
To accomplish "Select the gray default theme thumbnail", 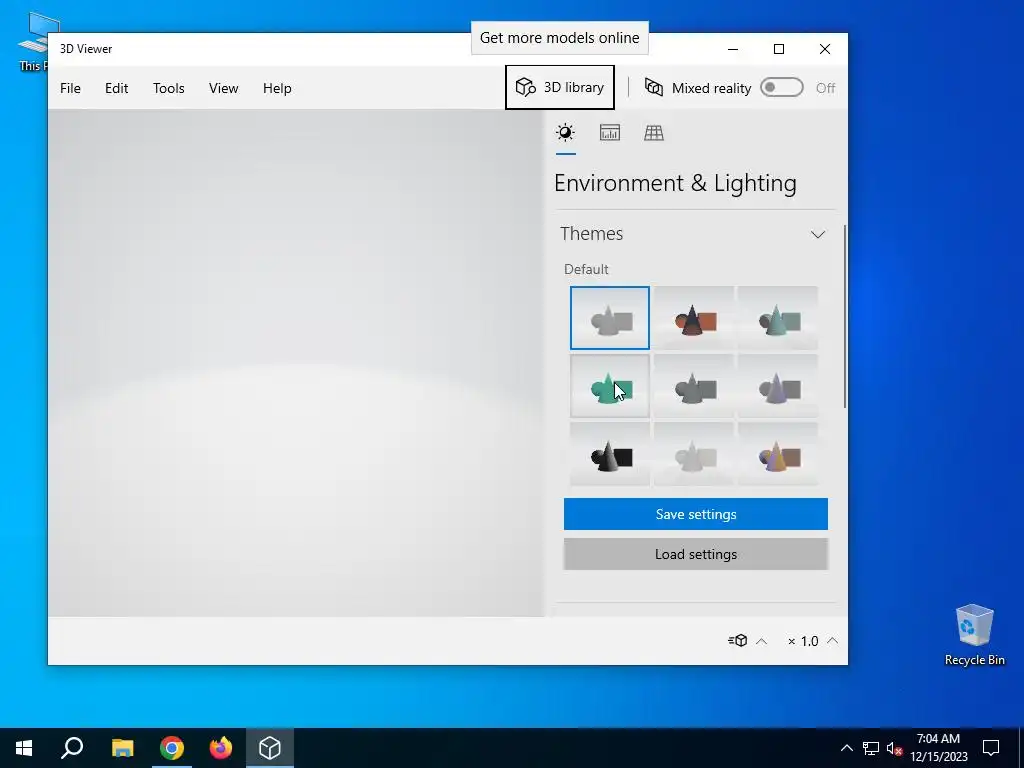I will click(609, 318).
